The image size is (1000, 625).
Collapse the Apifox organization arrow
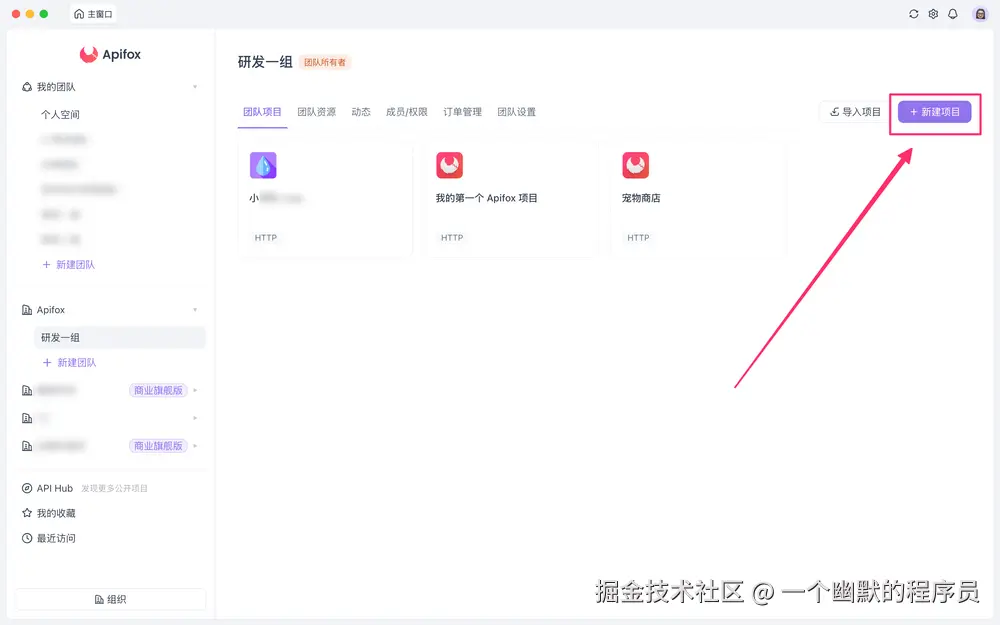click(195, 310)
